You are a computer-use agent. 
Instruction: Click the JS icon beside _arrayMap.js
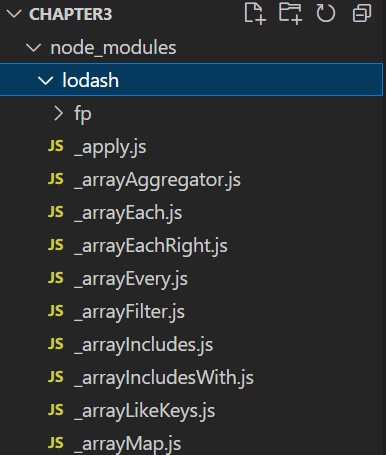coord(56,443)
